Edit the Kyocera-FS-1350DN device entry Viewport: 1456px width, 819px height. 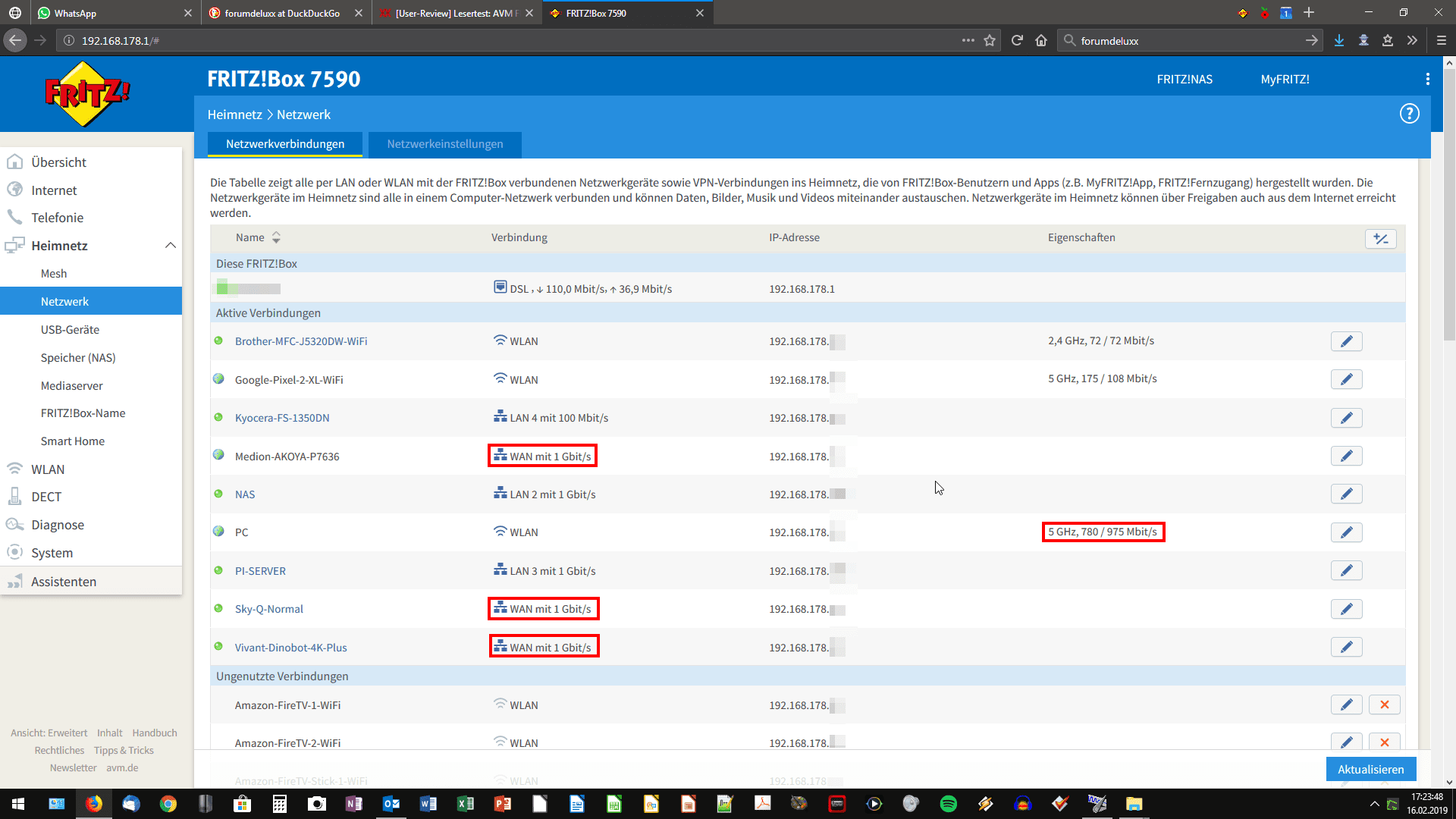point(1346,418)
